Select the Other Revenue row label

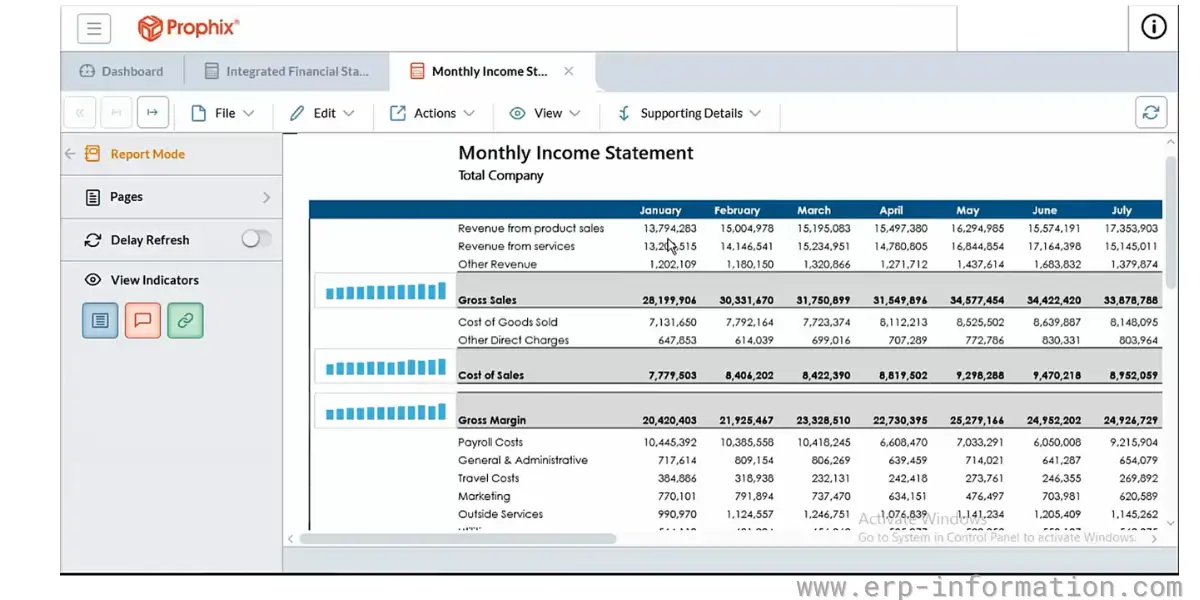(x=497, y=264)
